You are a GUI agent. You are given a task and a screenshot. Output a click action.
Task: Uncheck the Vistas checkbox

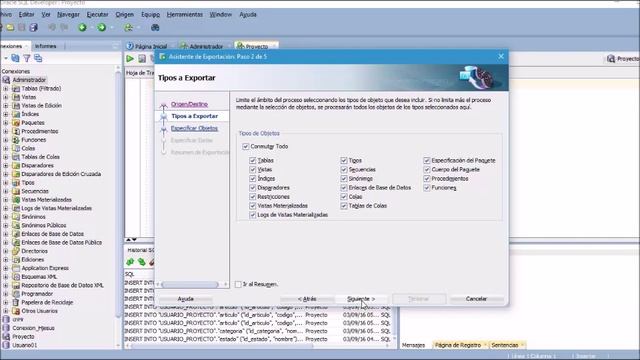tap(253, 169)
